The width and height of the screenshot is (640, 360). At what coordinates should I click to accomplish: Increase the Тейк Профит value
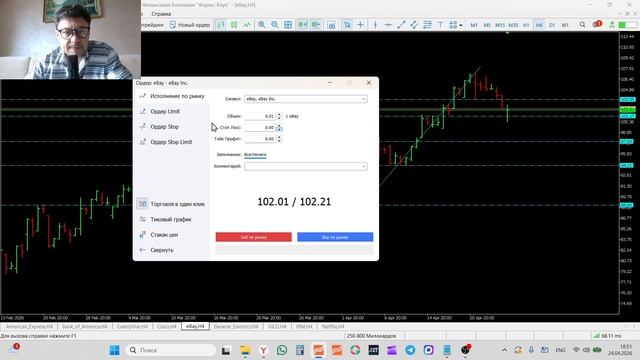click(279, 137)
